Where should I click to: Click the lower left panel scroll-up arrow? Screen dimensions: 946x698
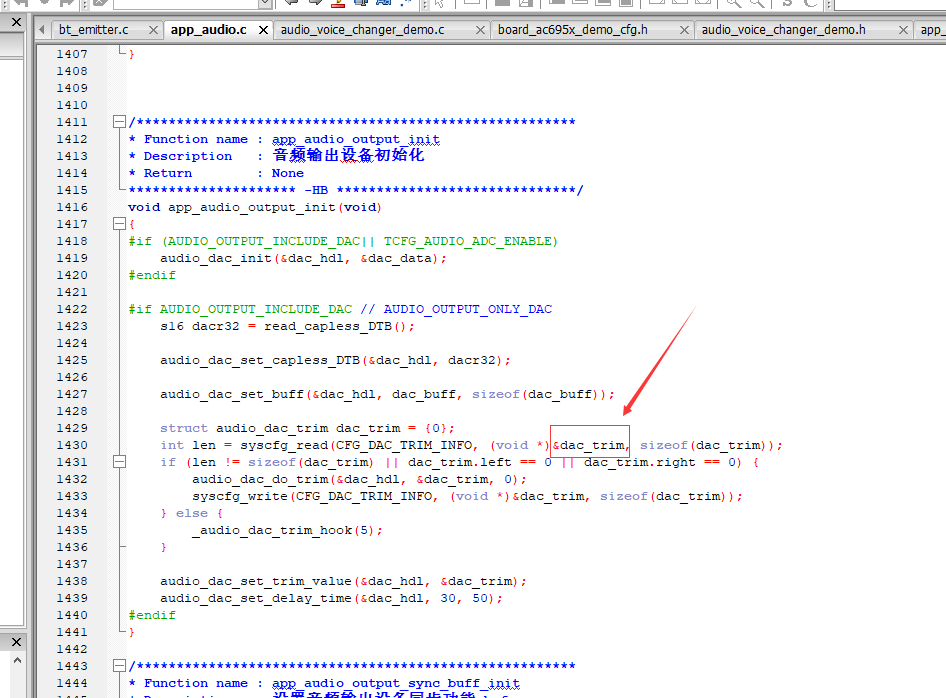pos(17,661)
